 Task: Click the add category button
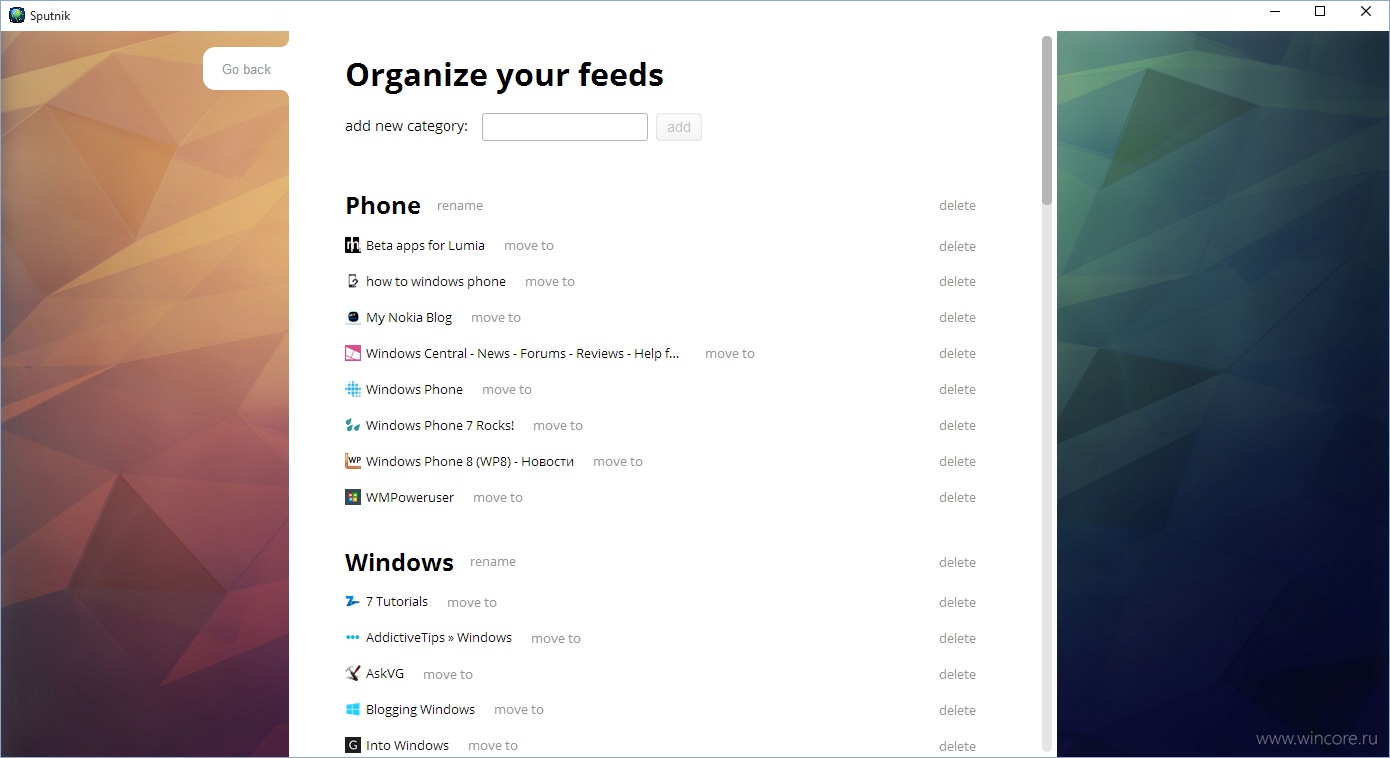point(679,127)
